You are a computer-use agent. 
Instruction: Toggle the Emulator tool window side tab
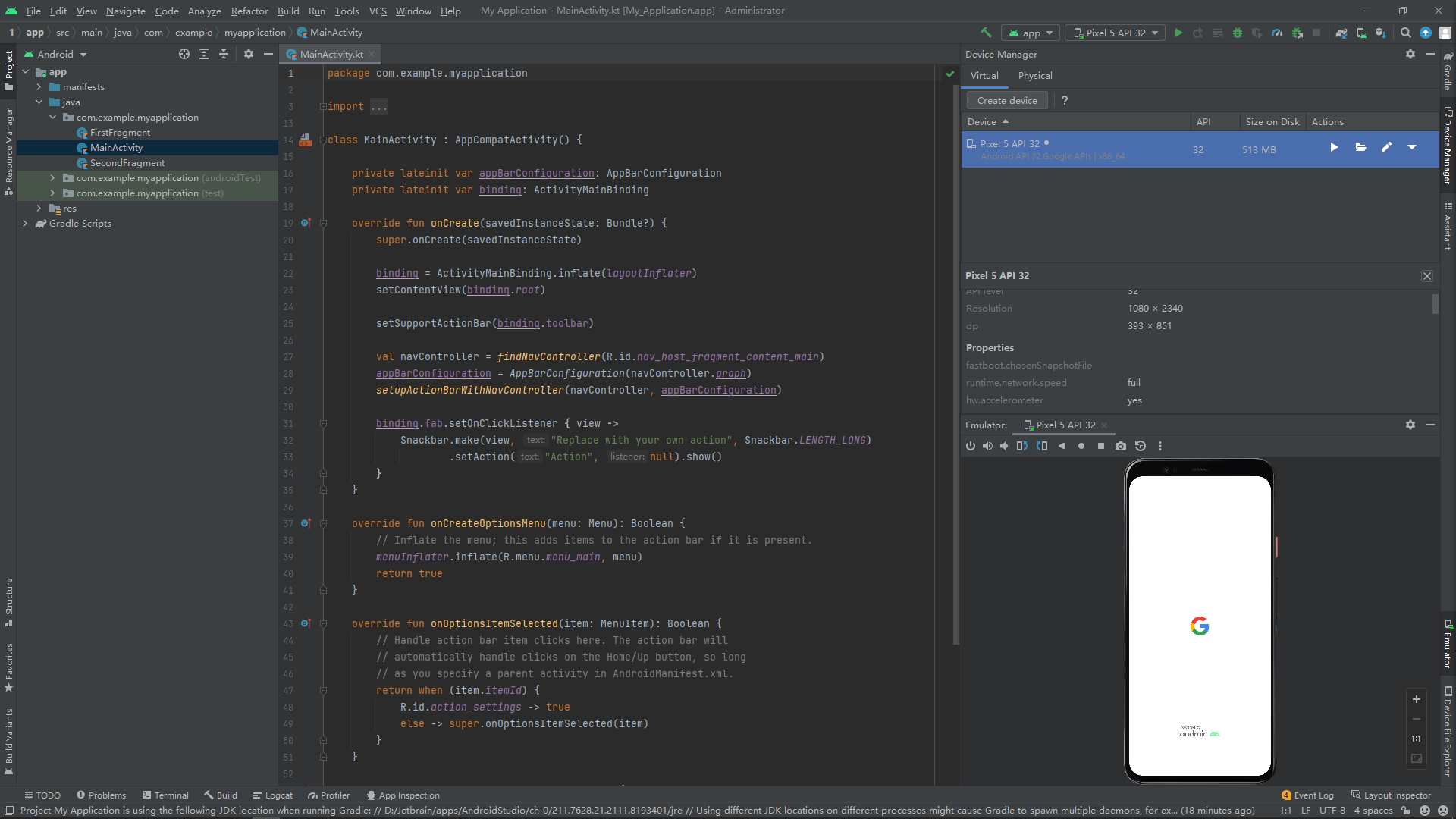[1448, 645]
